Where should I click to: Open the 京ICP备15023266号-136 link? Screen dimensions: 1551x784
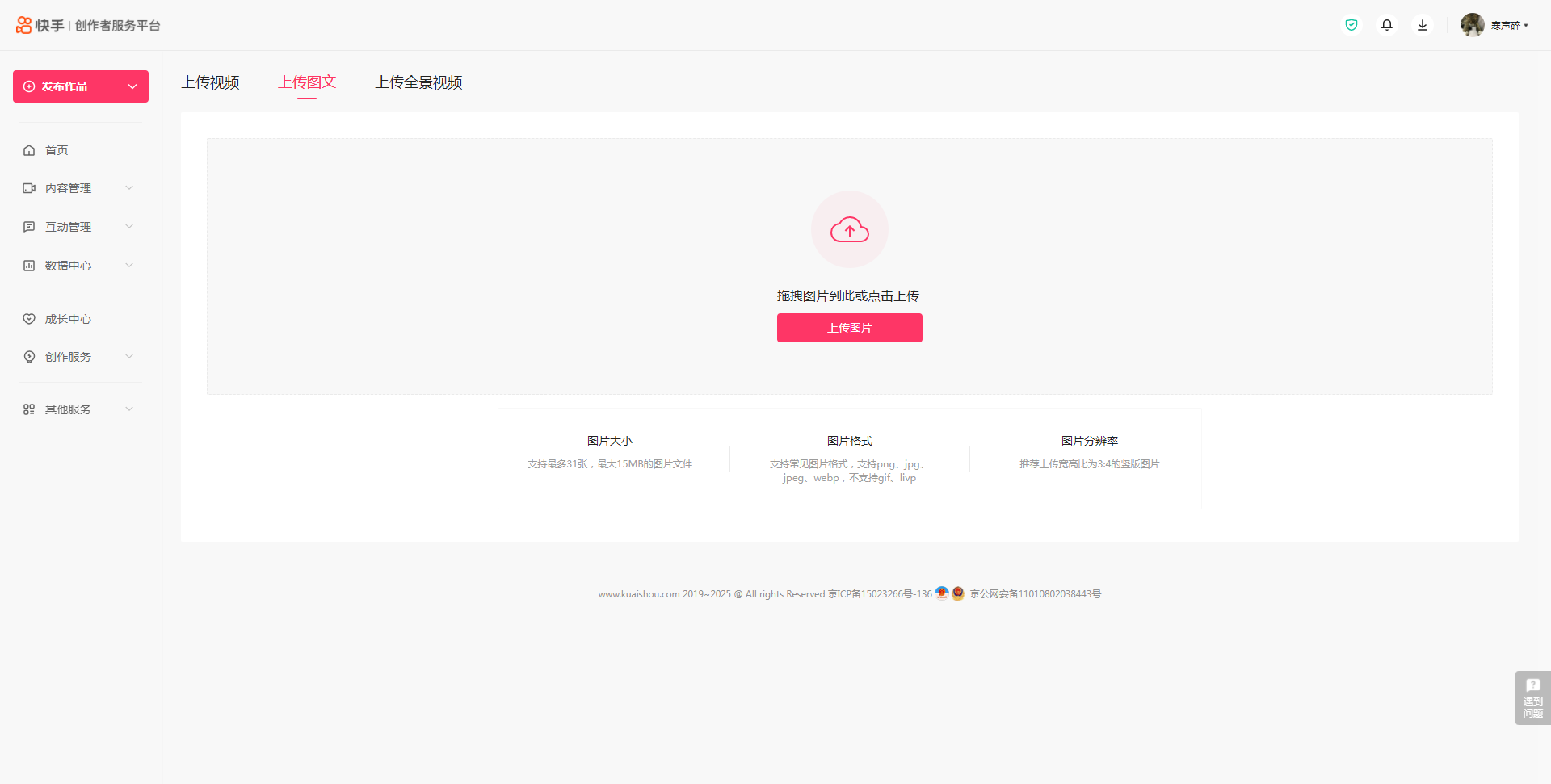[x=880, y=594]
